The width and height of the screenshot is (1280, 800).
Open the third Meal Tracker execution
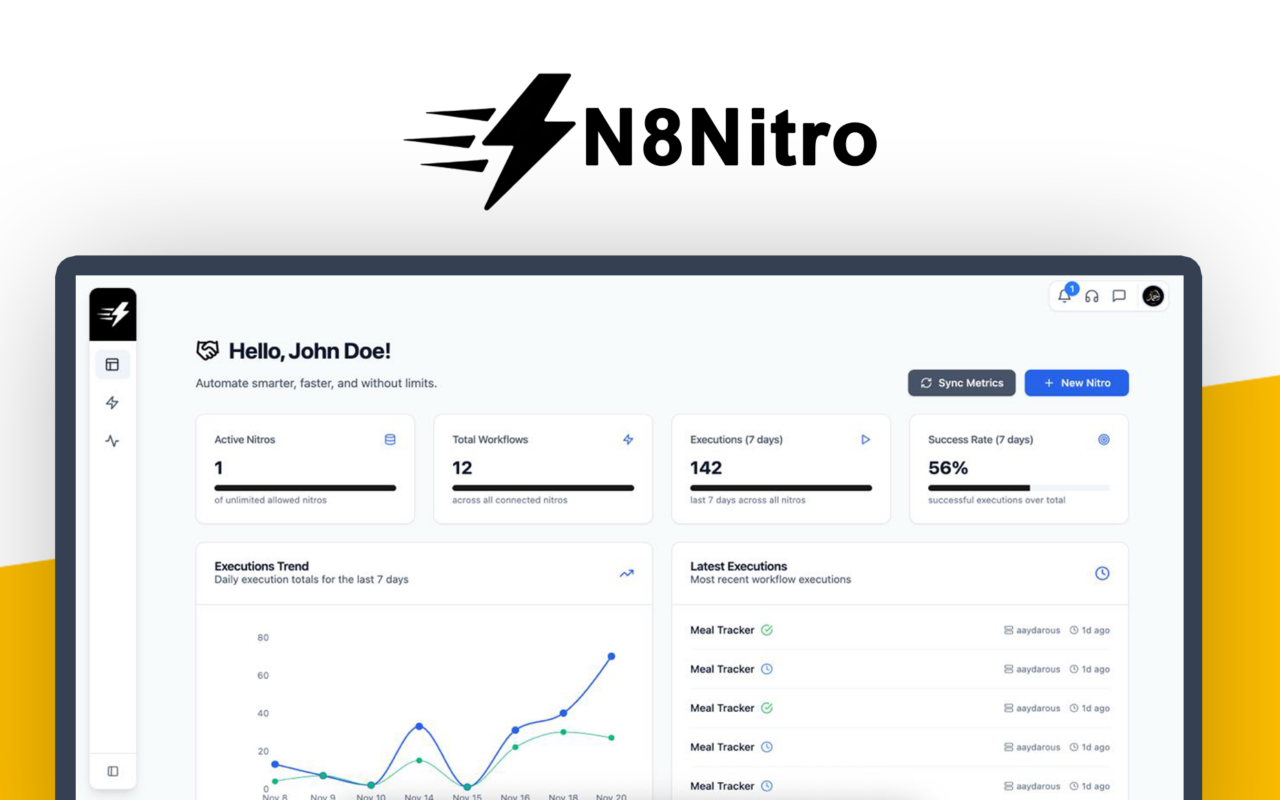[900, 708]
